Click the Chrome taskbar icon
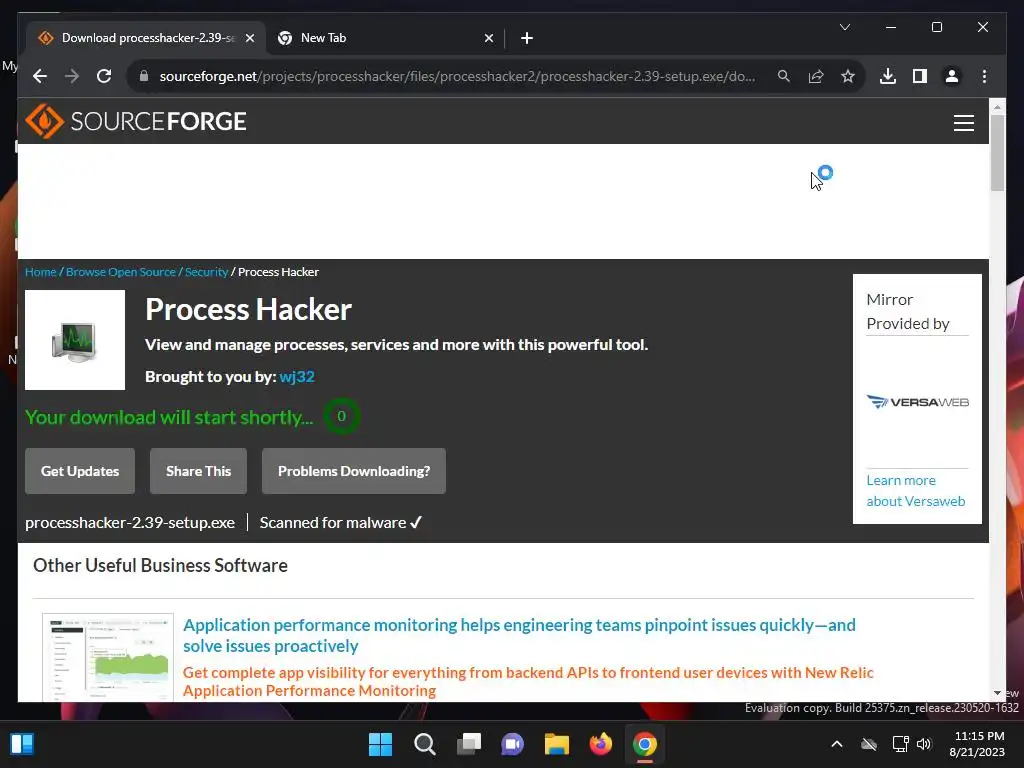Image resolution: width=1024 pixels, height=768 pixels. [645, 744]
